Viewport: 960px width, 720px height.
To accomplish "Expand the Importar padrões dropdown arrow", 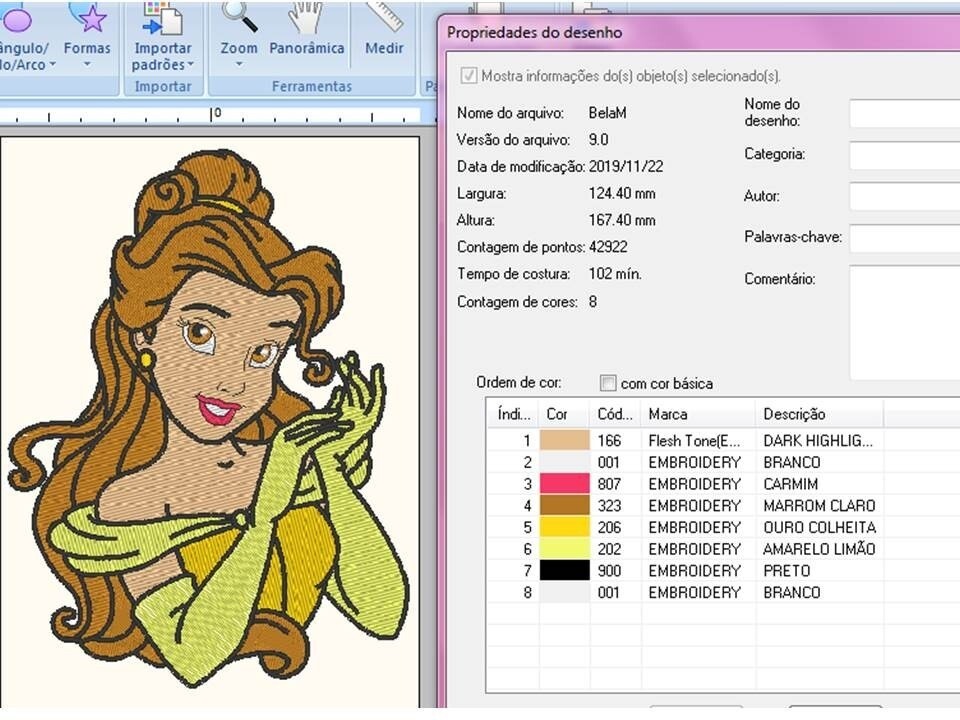I will click(190, 65).
